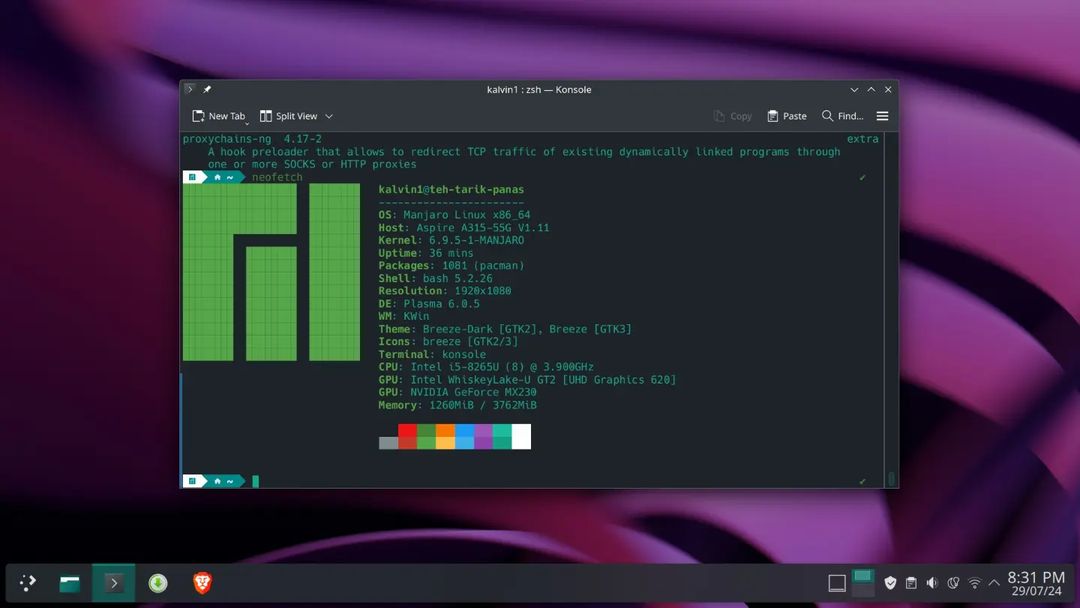Screen dimensions: 1080x608
Task: Paste clipboard using the Paste button
Action: pyautogui.click(x=787, y=116)
